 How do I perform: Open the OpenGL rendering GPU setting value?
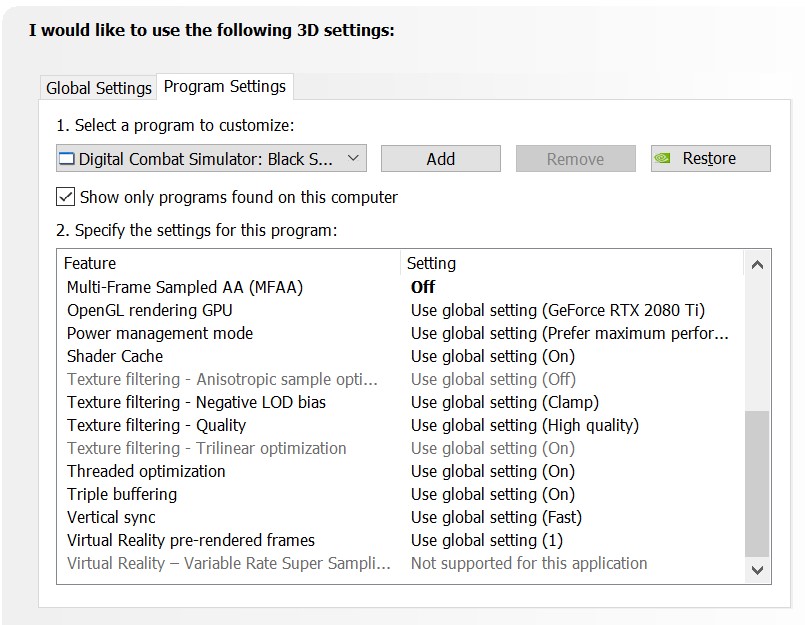558,310
